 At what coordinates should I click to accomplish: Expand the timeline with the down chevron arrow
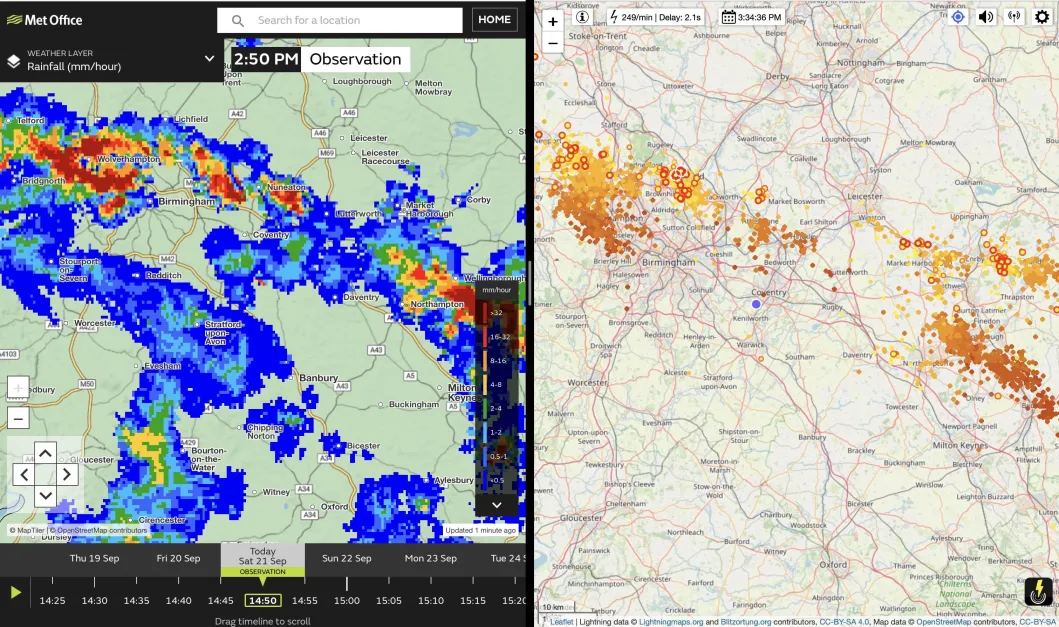click(45, 495)
